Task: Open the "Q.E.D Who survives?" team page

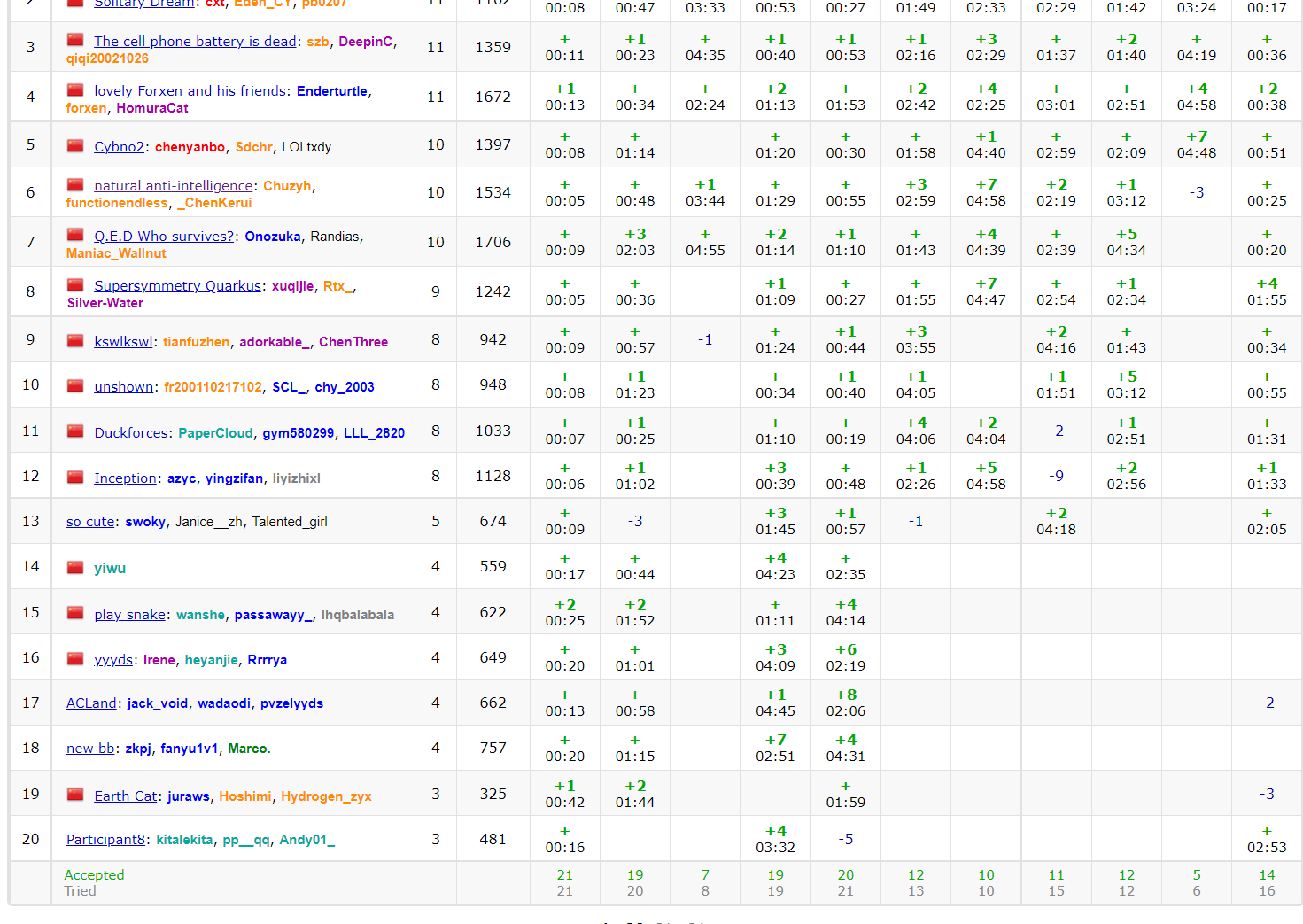Action: pyautogui.click(x=164, y=236)
